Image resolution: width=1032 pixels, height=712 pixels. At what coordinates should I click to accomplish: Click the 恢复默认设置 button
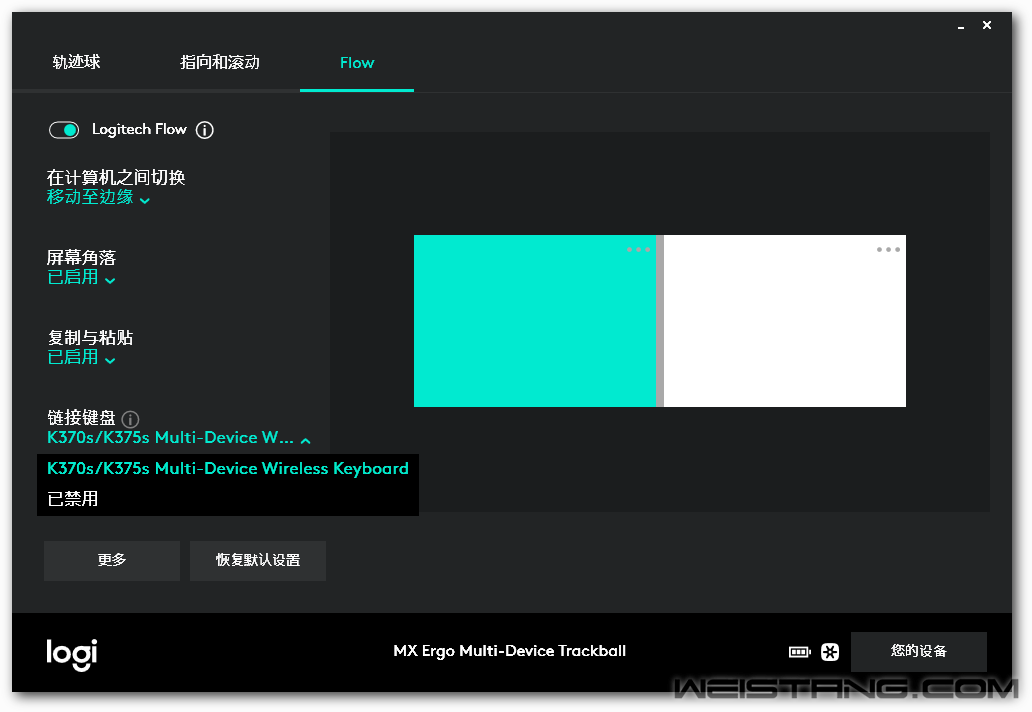258,561
